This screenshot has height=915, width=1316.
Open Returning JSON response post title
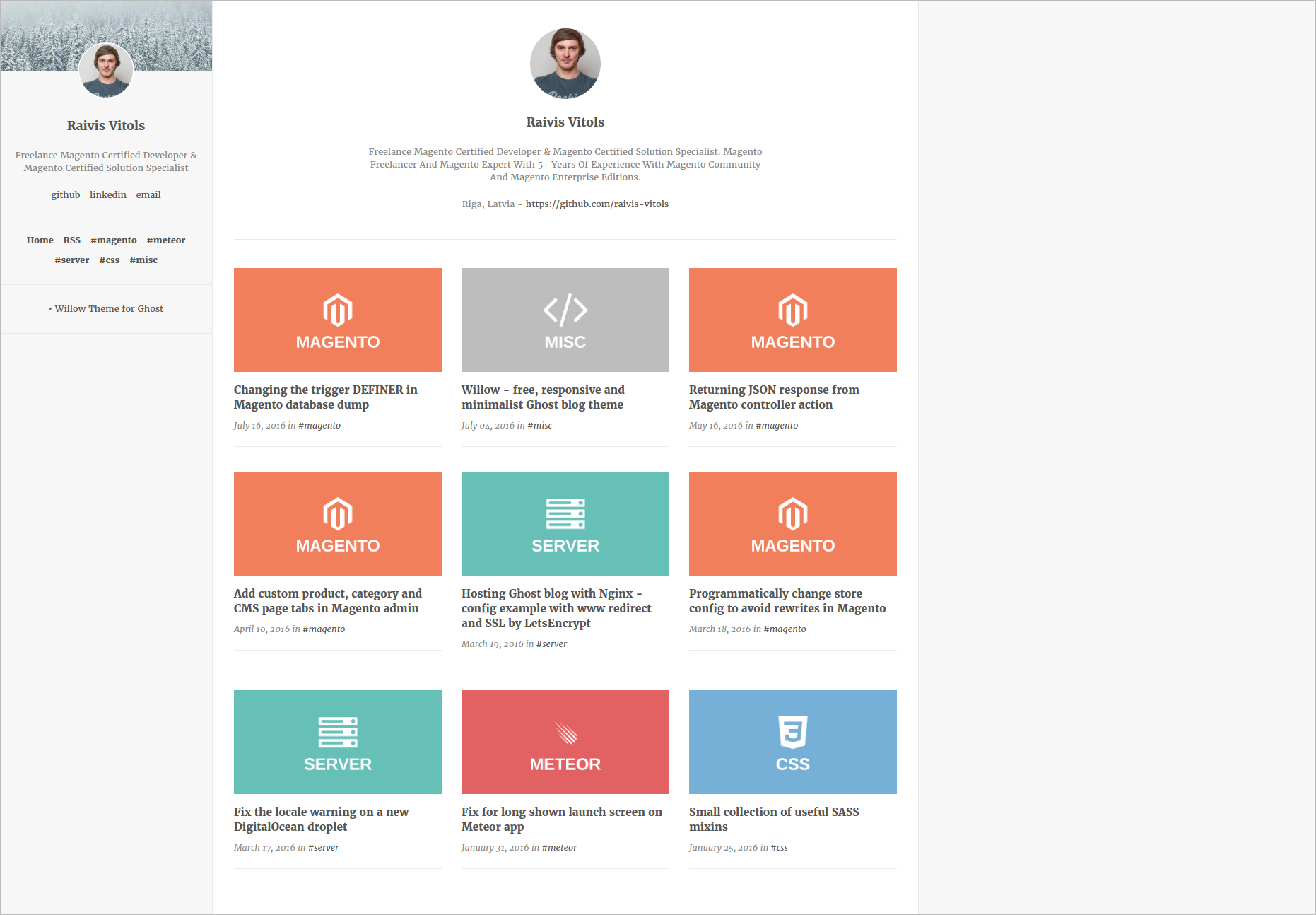pos(774,397)
